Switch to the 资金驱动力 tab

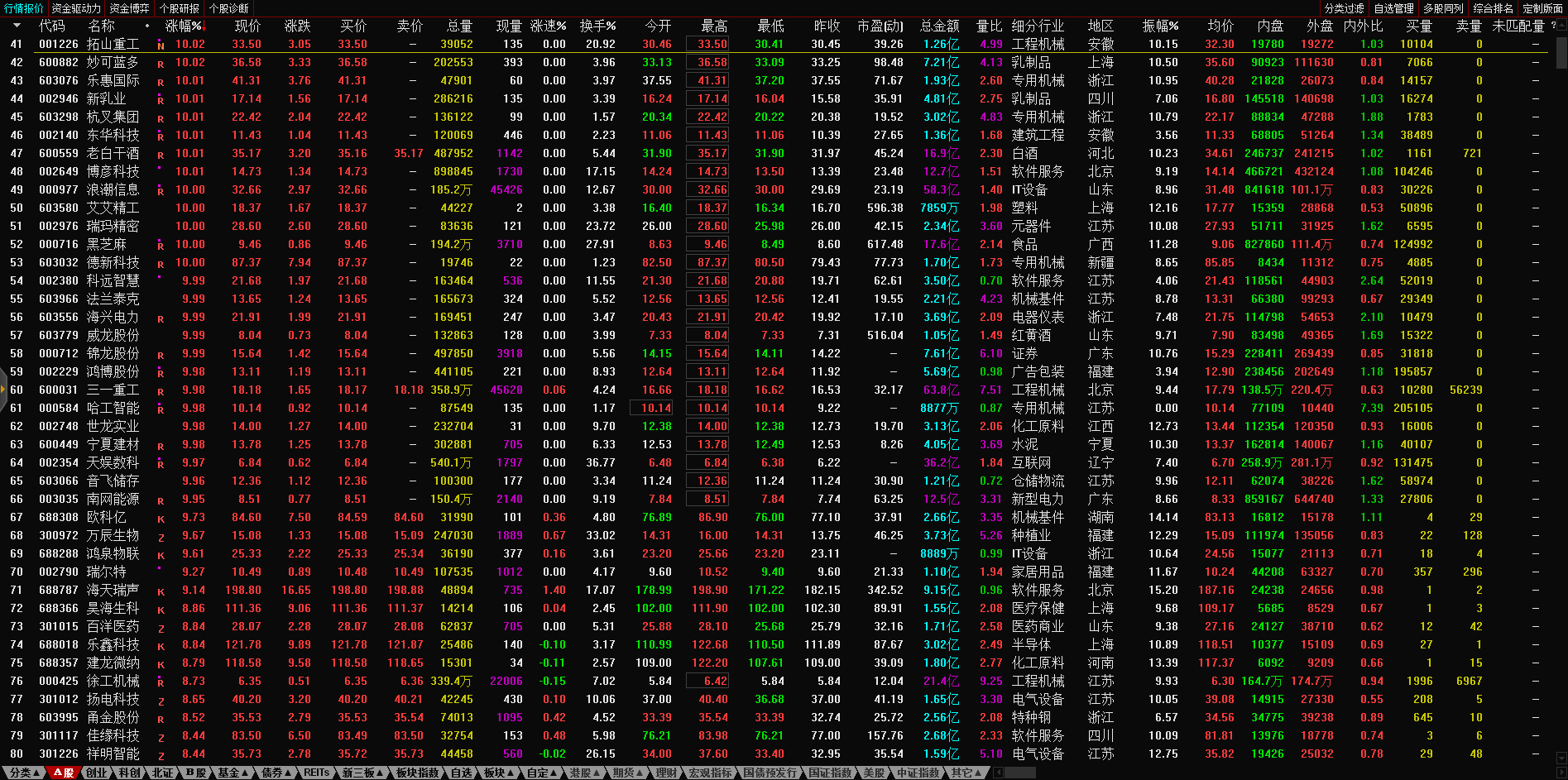tap(76, 8)
